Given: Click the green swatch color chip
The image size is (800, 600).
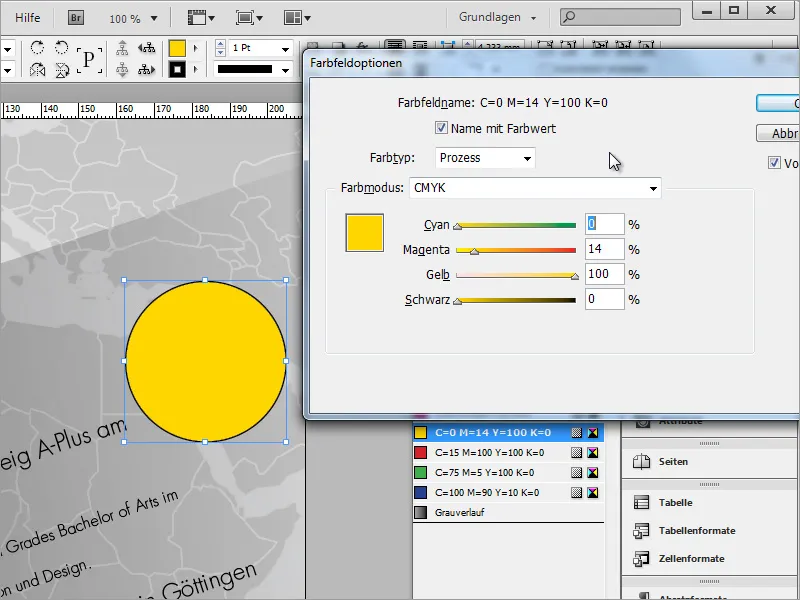Looking at the screenshot, I should [x=420, y=472].
